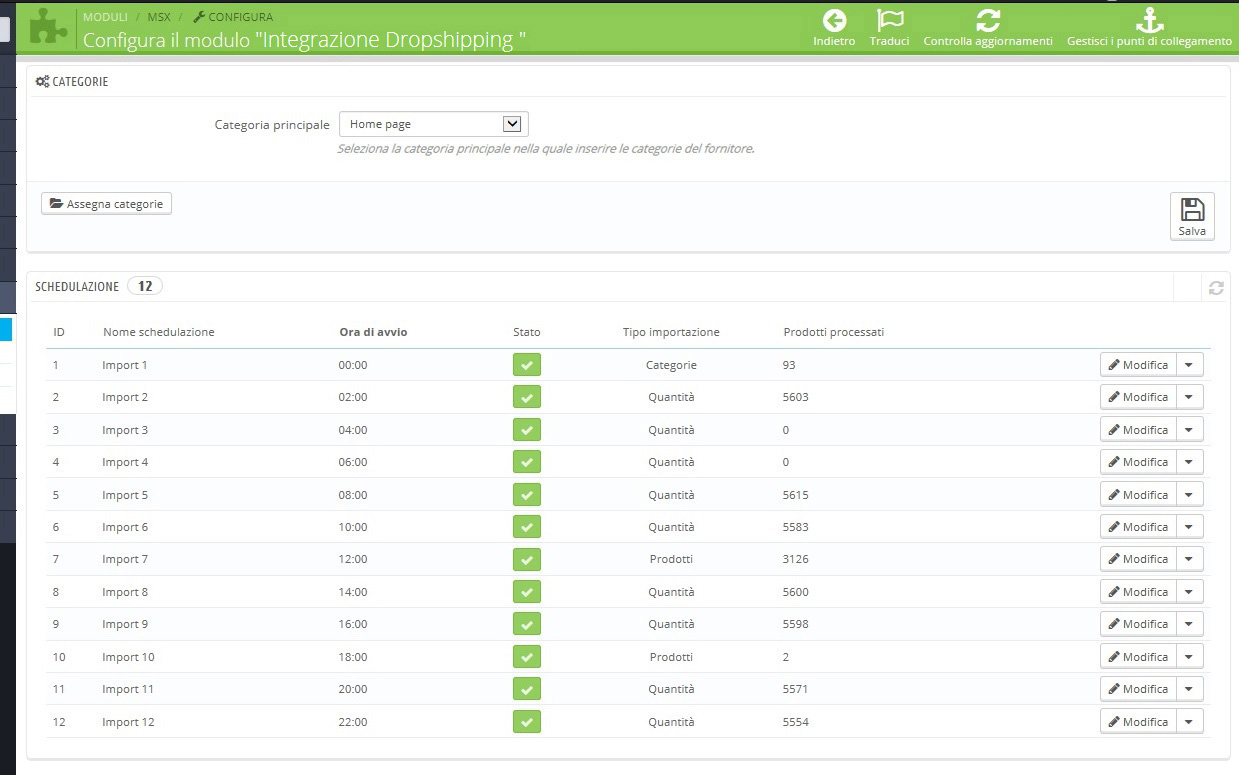Click Modifica for Import 5
1239x775 pixels.
point(1138,495)
